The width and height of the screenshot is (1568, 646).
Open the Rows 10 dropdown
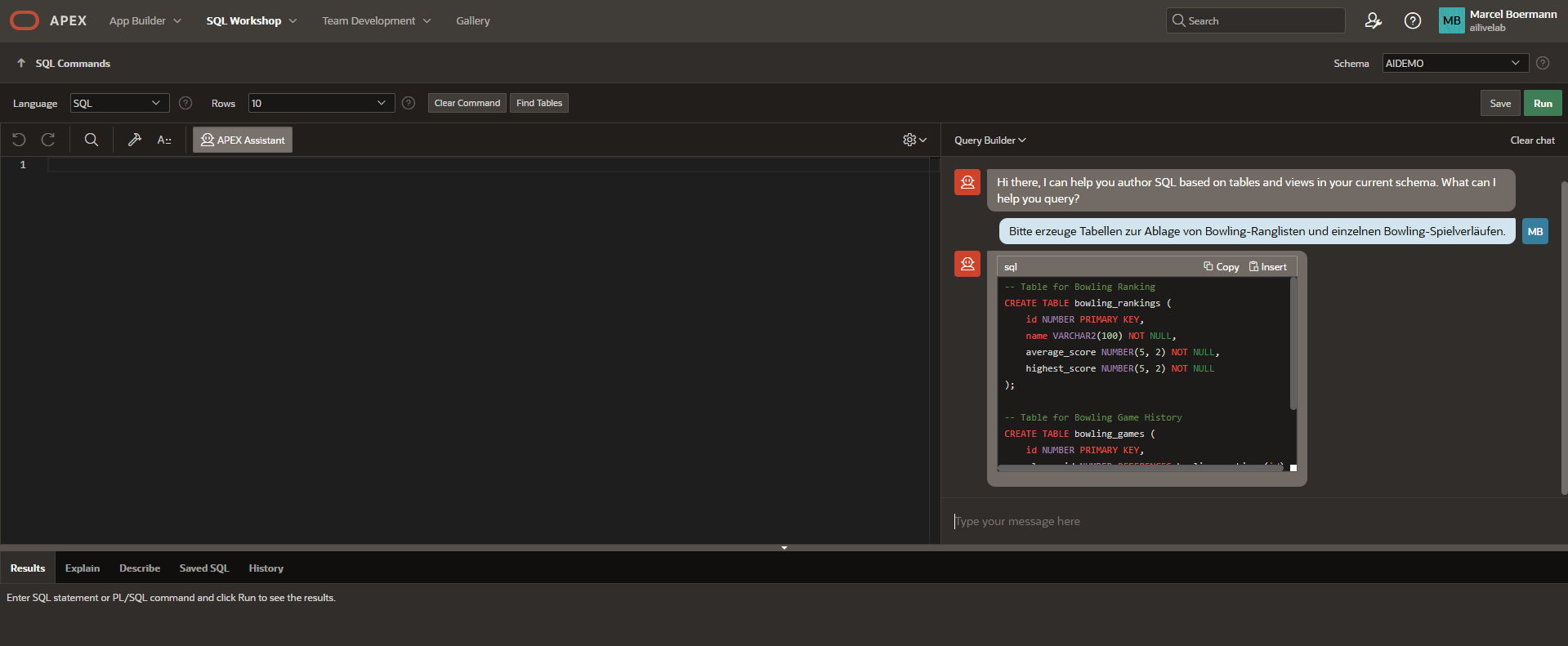(x=321, y=103)
